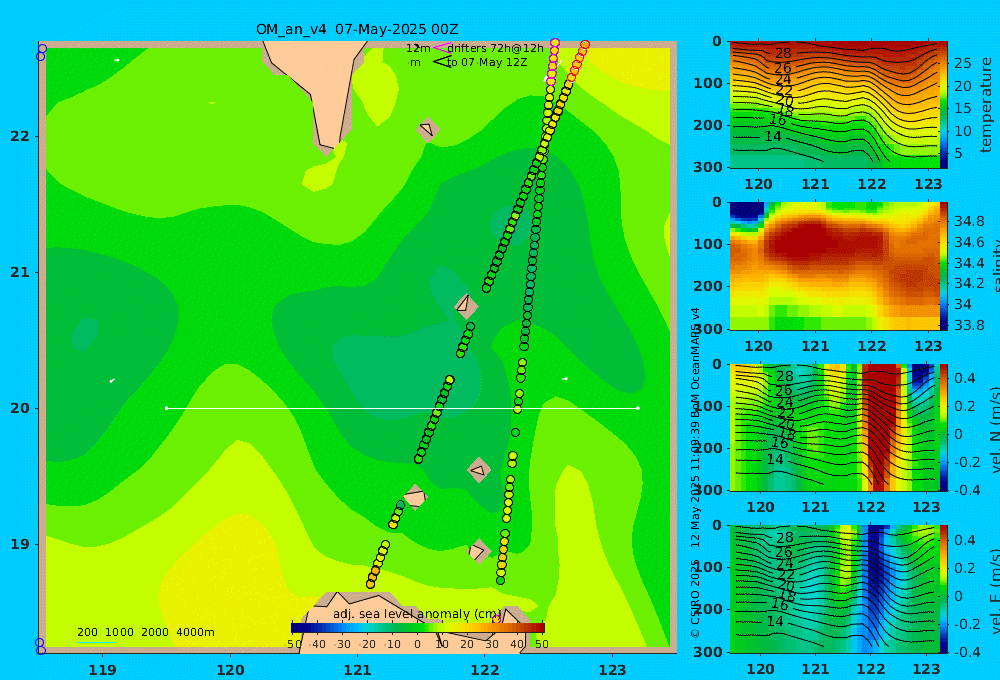Click the 'vel. N (m/s)' axis label
This screenshot has height=680, width=1000.
(x=994, y=429)
